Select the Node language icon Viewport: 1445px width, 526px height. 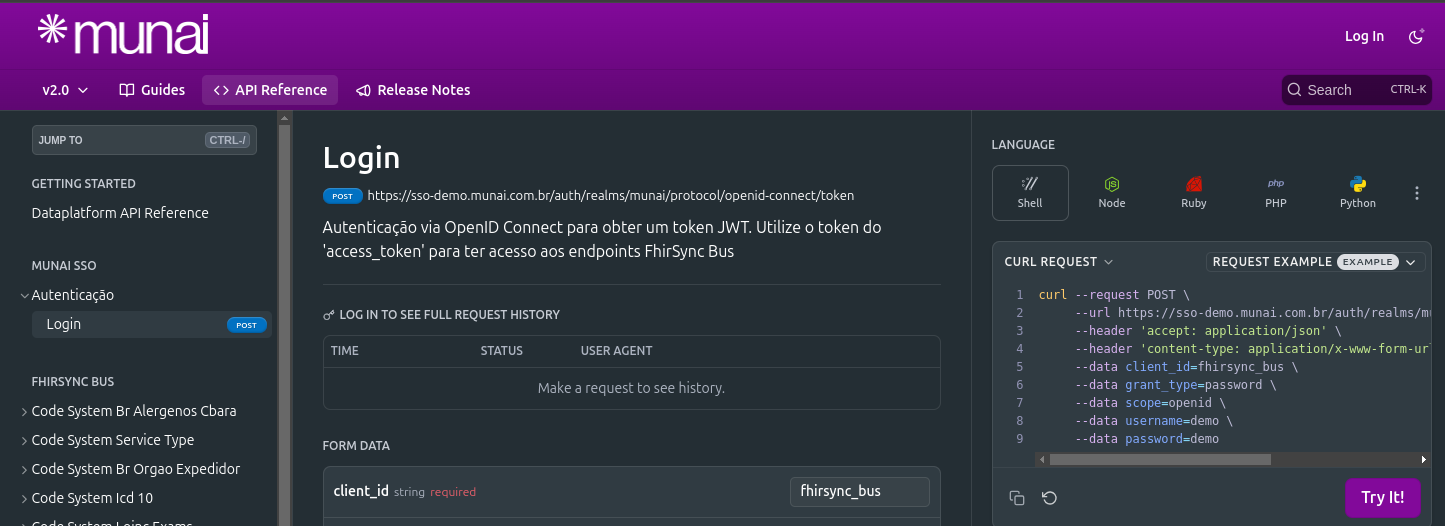click(x=1112, y=193)
